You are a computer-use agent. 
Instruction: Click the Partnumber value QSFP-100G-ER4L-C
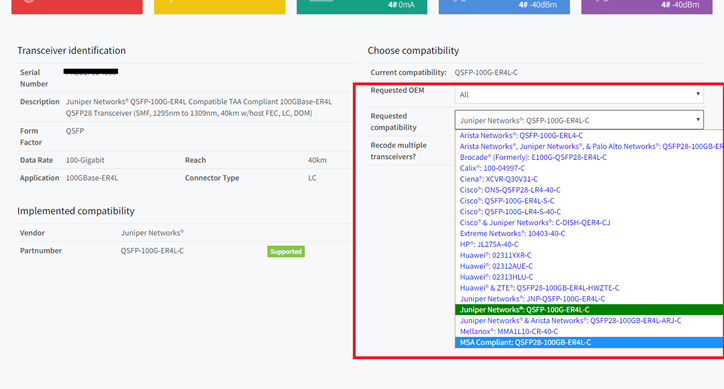(152, 251)
